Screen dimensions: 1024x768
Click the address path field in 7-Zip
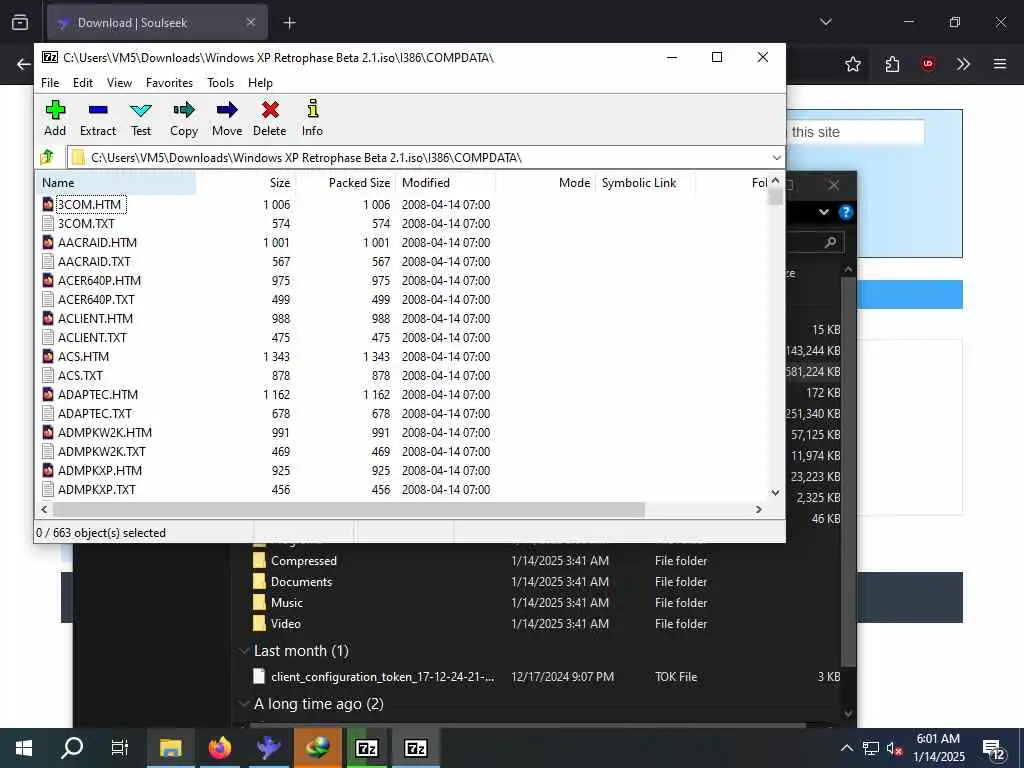[x=418, y=157]
